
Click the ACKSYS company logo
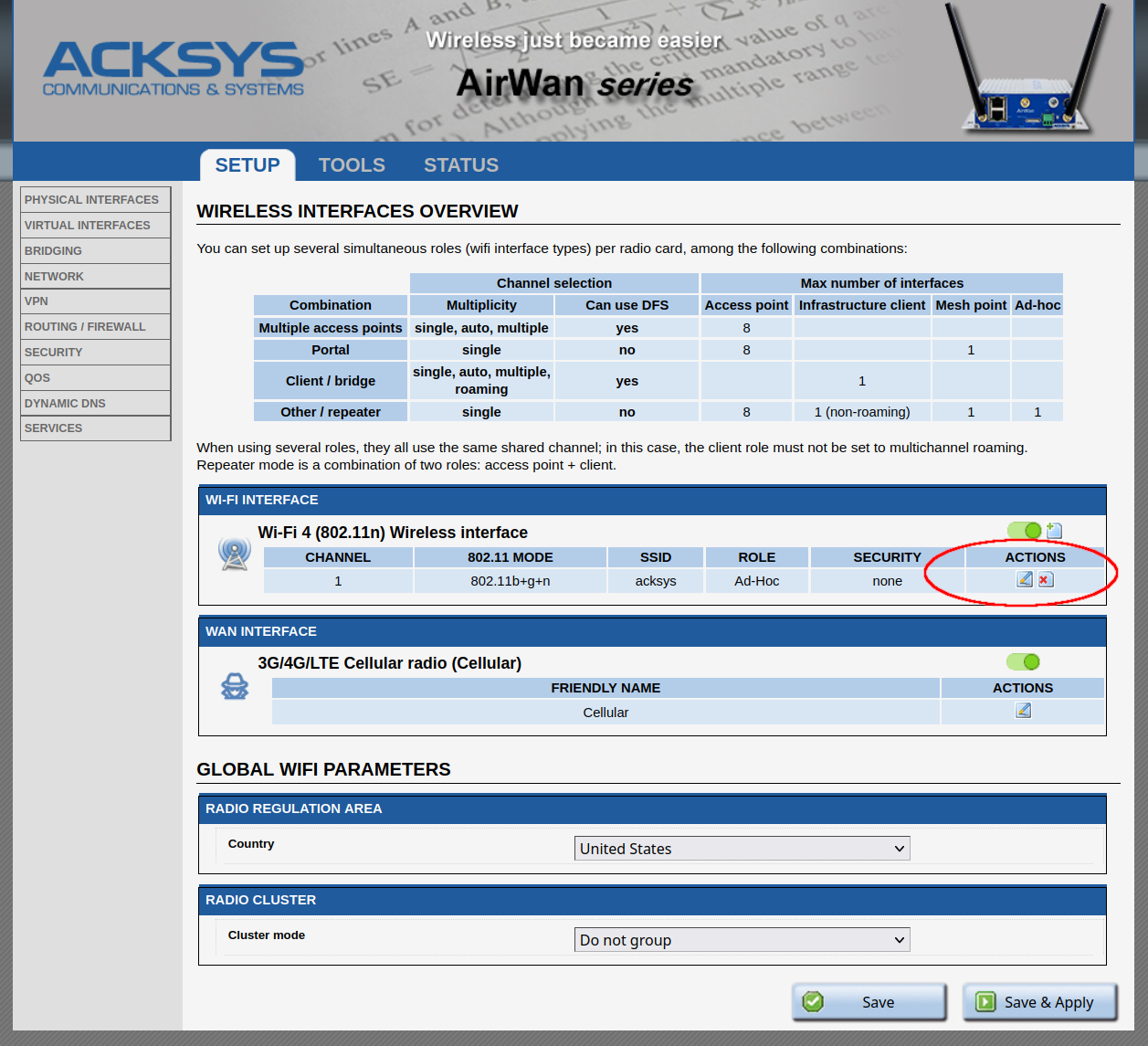(174, 69)
